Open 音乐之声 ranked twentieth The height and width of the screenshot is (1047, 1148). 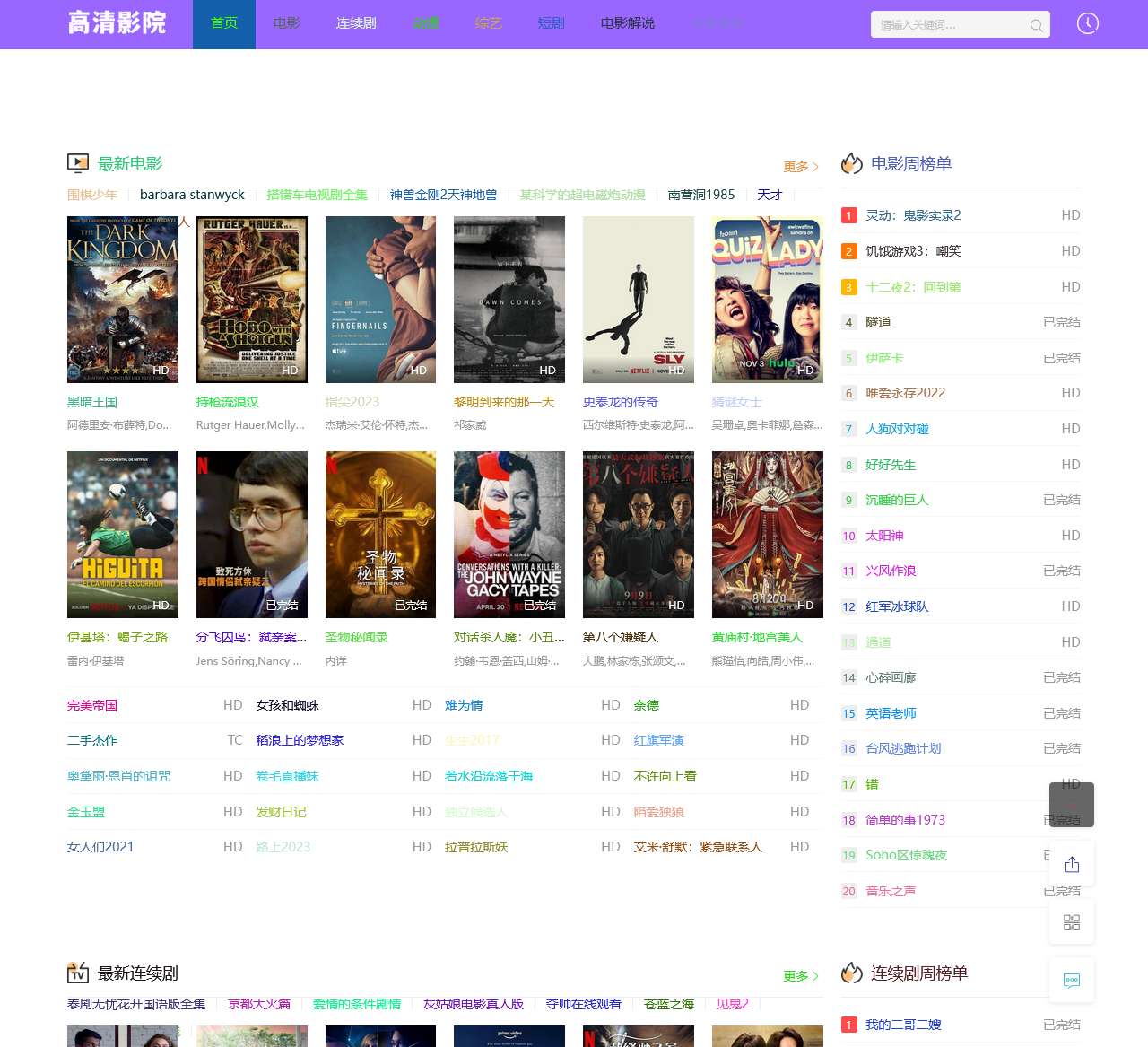(x=891, y=891)
